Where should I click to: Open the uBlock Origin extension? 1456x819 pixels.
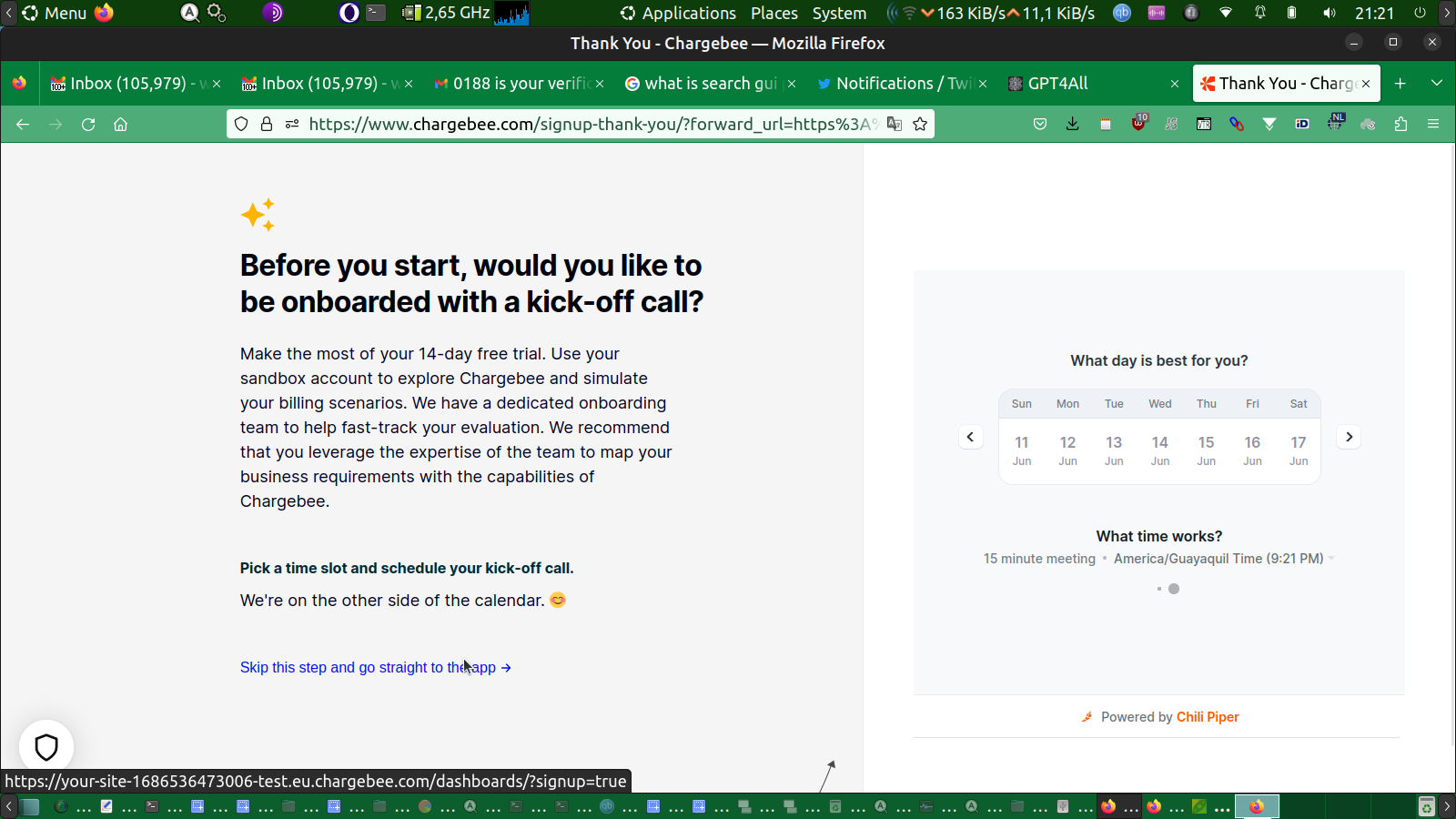(1138, 123)
